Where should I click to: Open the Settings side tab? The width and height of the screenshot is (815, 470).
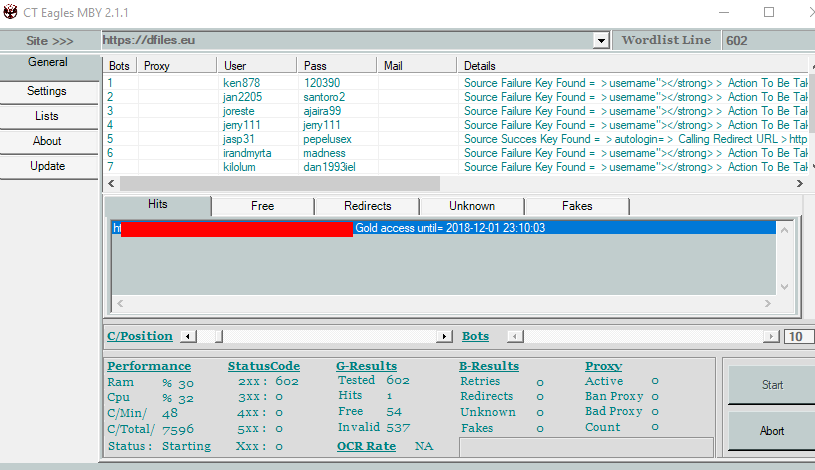point(48,92)
